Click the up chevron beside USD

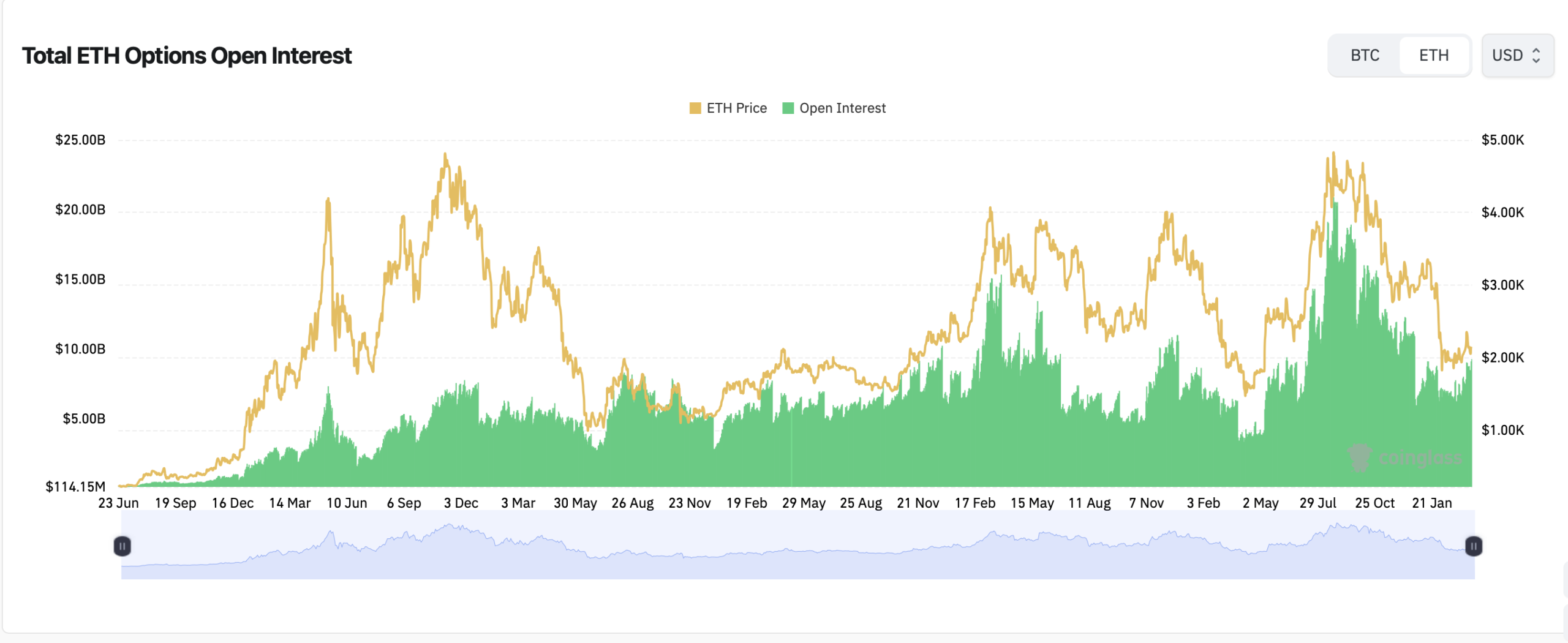1537,51
